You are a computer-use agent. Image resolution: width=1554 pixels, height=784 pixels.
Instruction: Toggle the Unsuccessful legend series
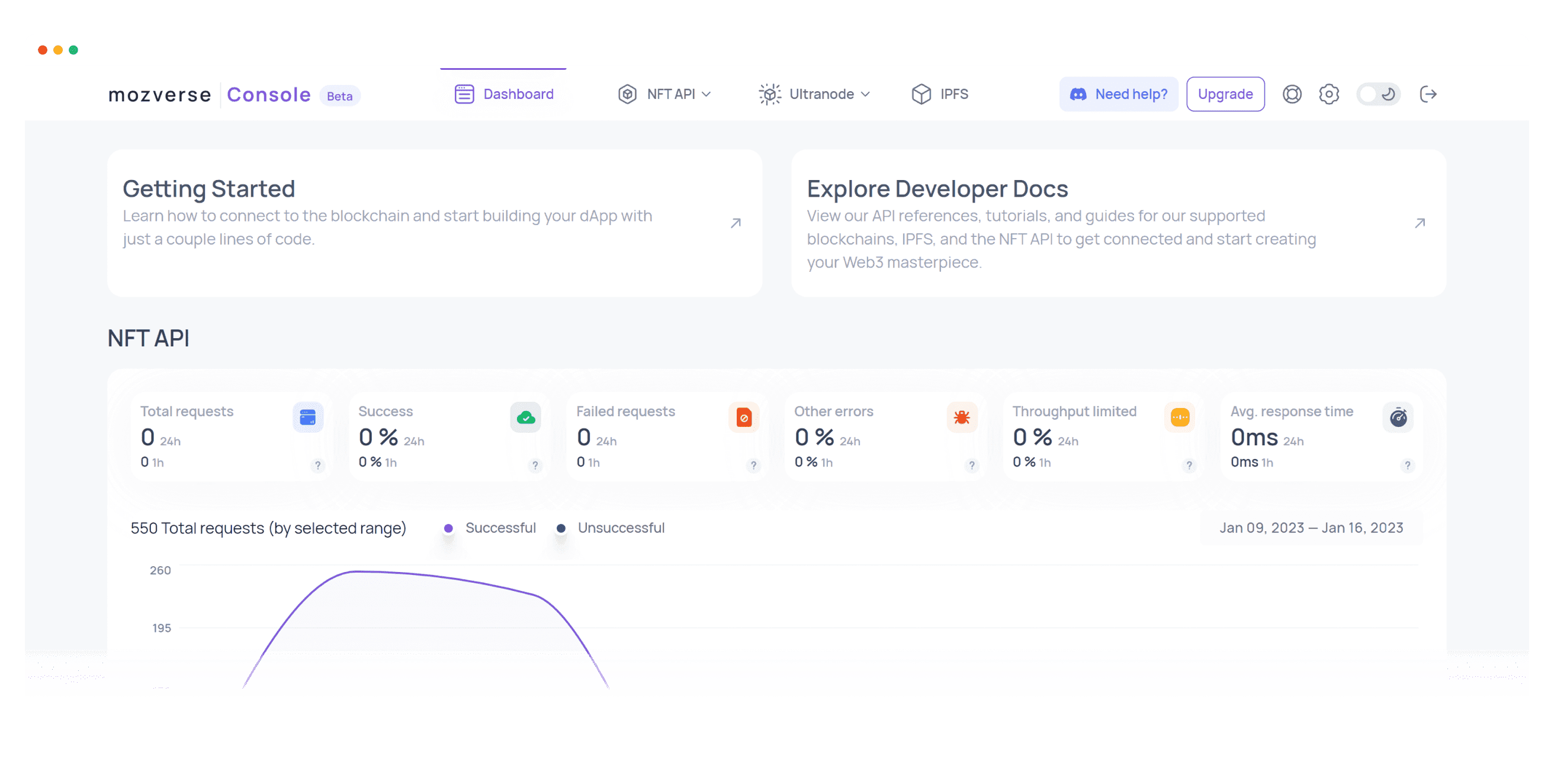[610, 528]
